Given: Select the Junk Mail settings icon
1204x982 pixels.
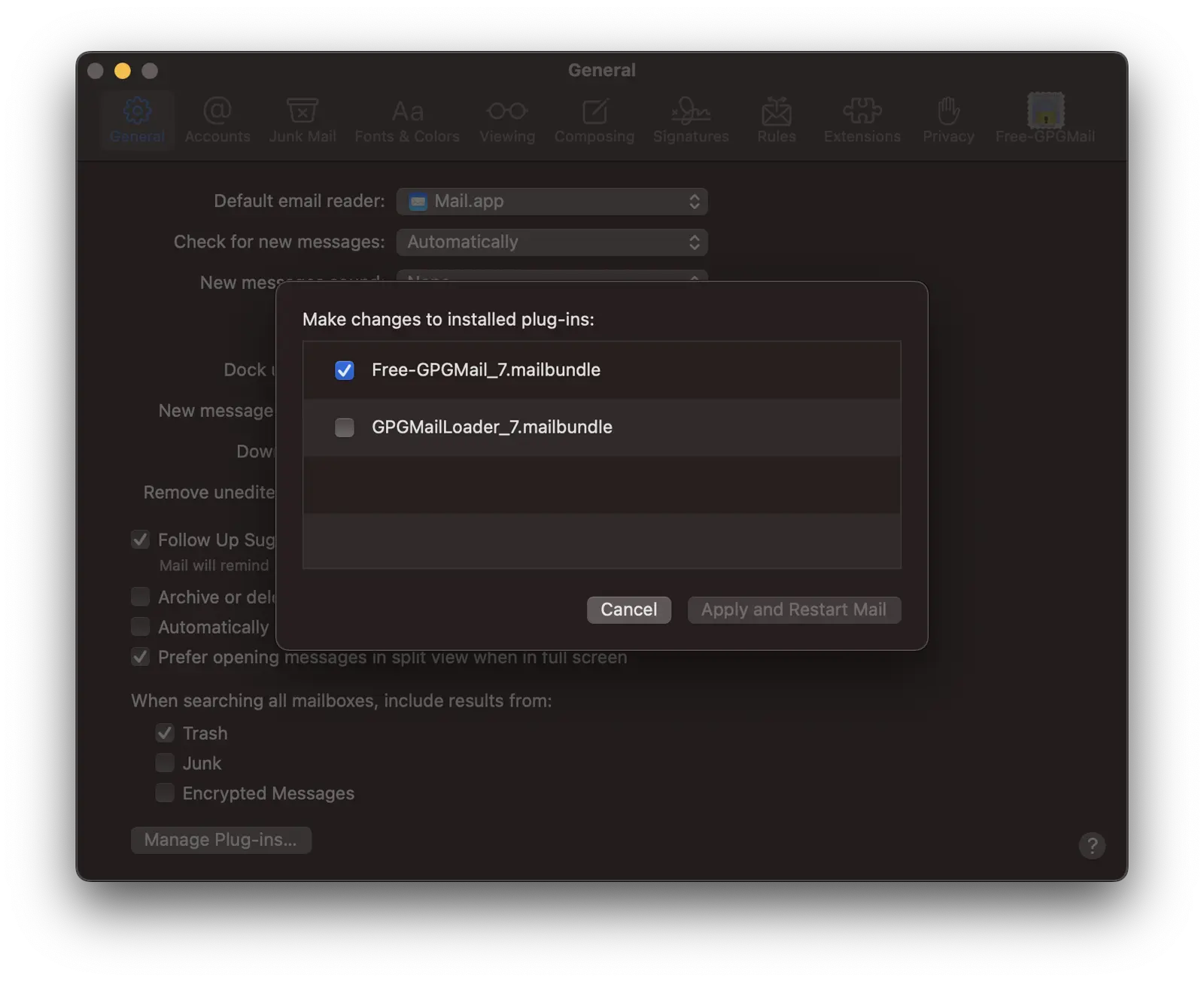Looking at the screenshot, I should click(303, 119).
